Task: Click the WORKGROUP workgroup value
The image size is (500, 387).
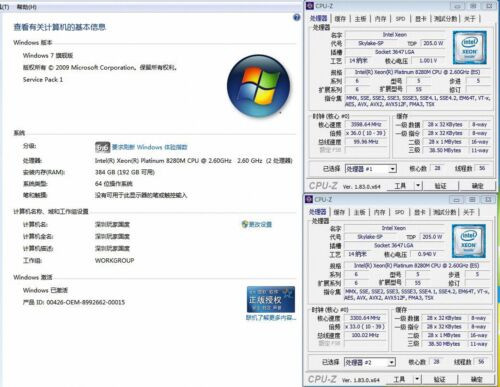Action: coord(115,261)
